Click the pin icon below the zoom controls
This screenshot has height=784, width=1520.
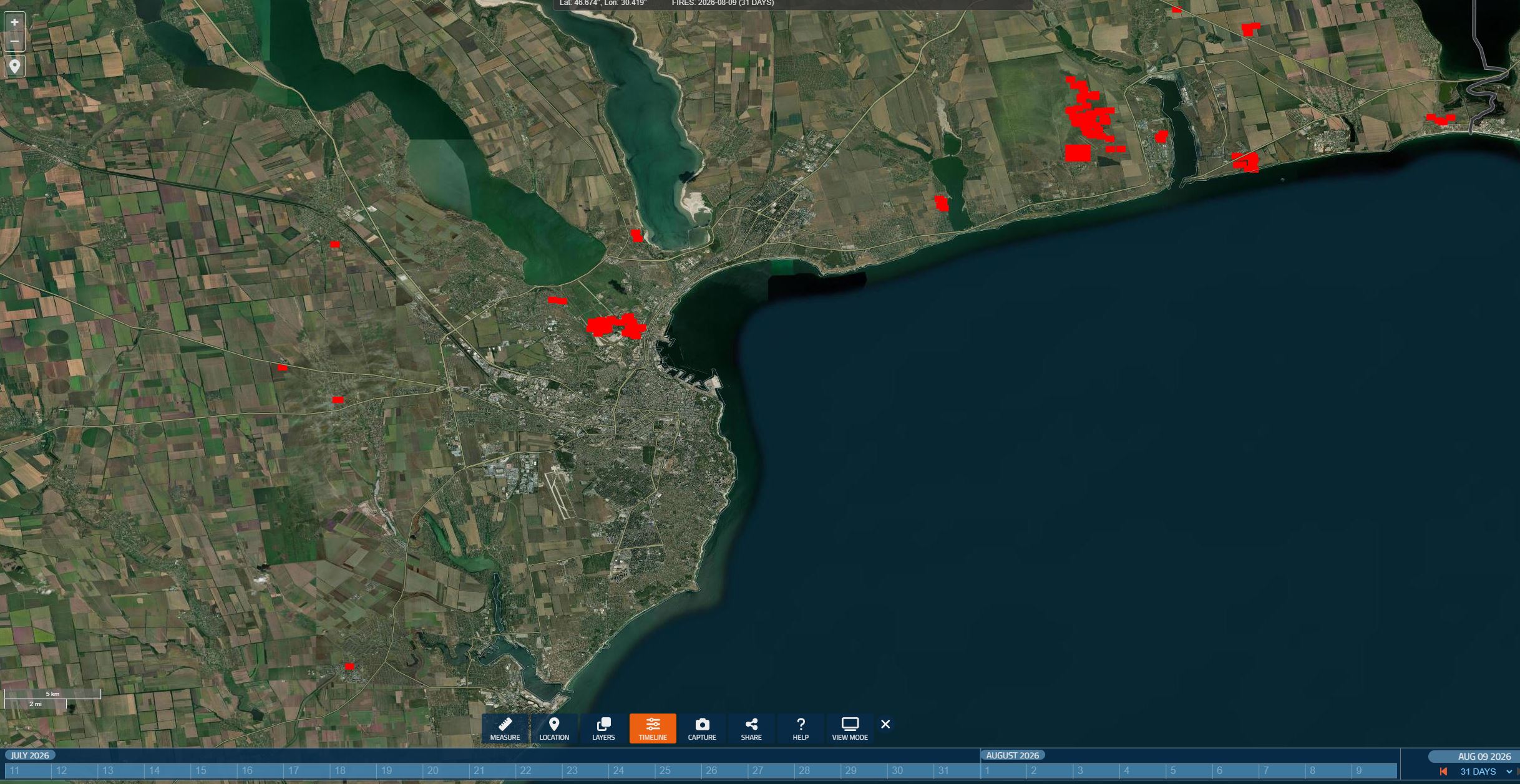(x=14, y=66)
